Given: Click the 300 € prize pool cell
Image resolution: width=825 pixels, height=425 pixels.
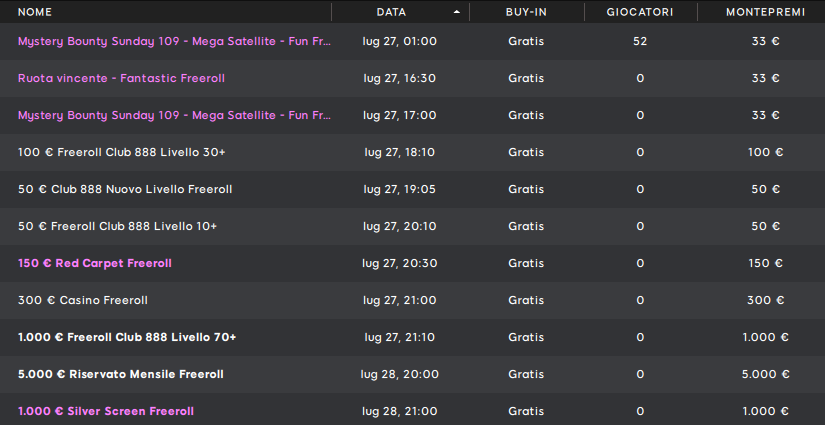Looking at the screenshot, I should (x=766, y=300).
